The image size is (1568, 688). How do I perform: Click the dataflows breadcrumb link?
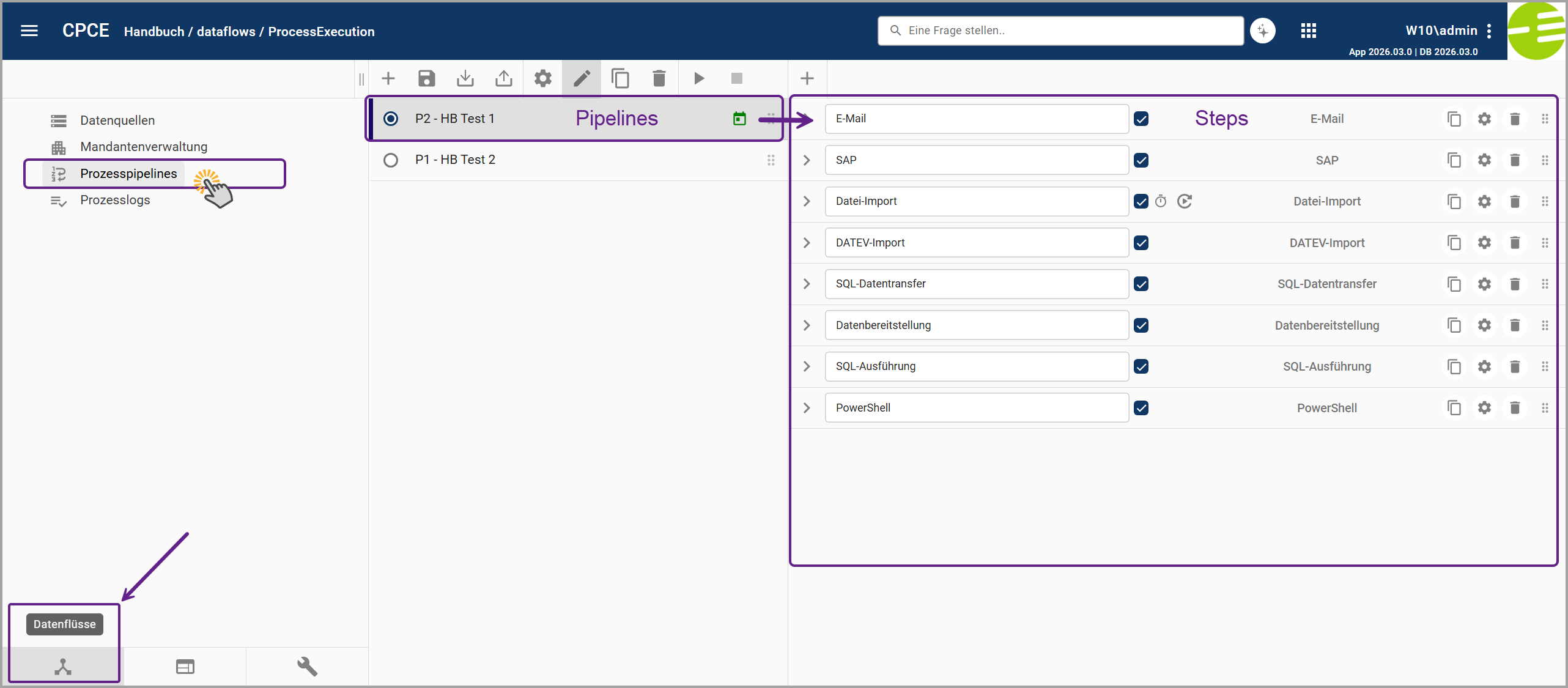tap(226, 32)
